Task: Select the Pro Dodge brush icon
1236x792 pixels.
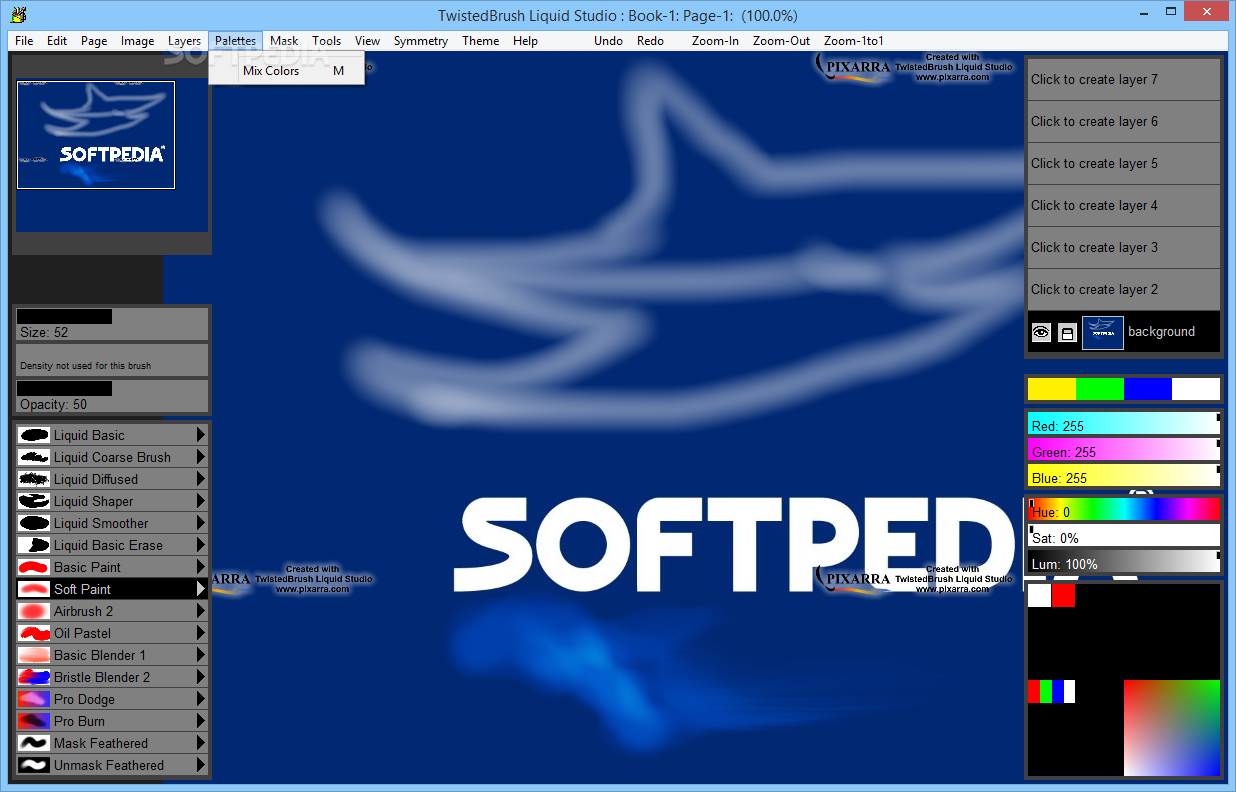Action: (x=34, y=699)
